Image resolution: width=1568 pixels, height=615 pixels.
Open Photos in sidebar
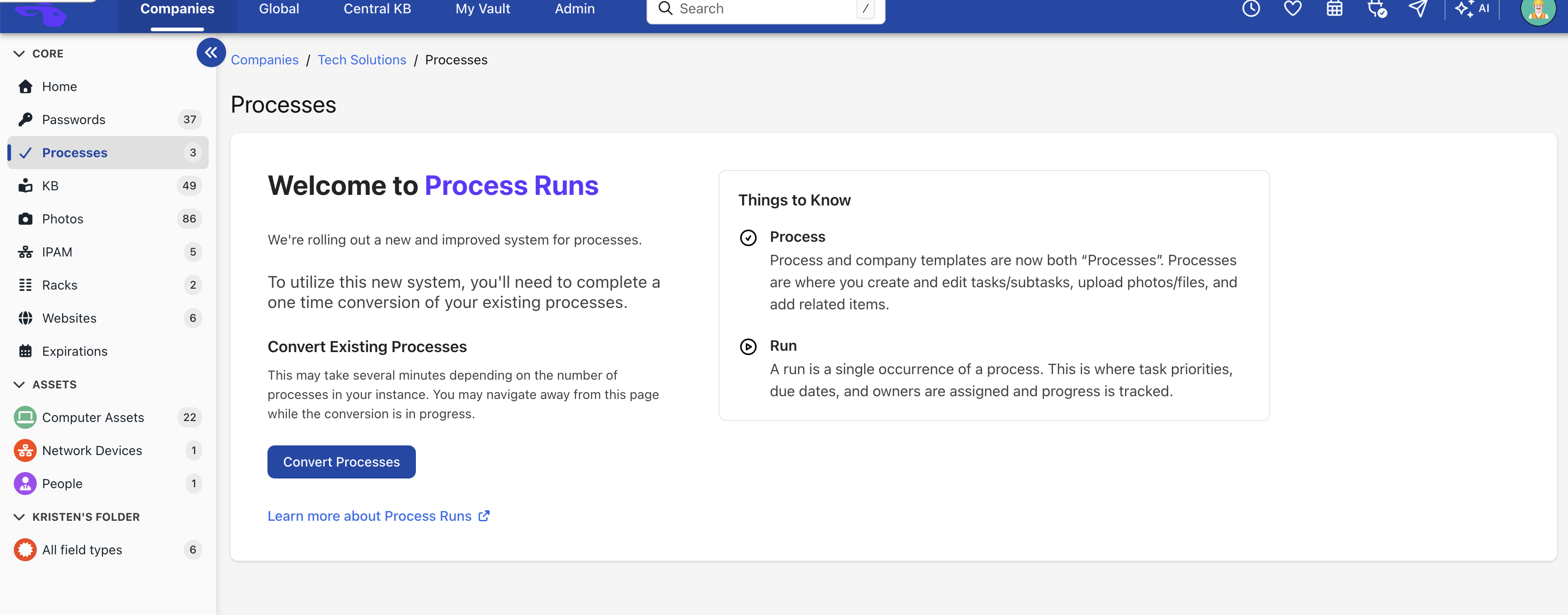[x=108, y=219]
